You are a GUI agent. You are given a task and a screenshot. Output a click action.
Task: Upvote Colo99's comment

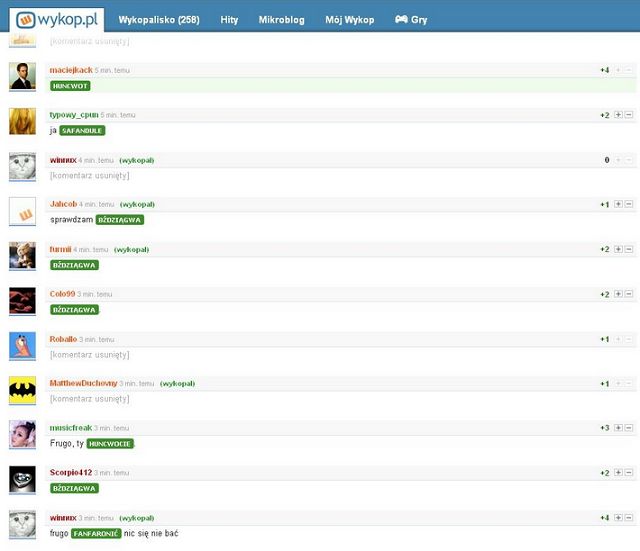click(x=618, y=293)
